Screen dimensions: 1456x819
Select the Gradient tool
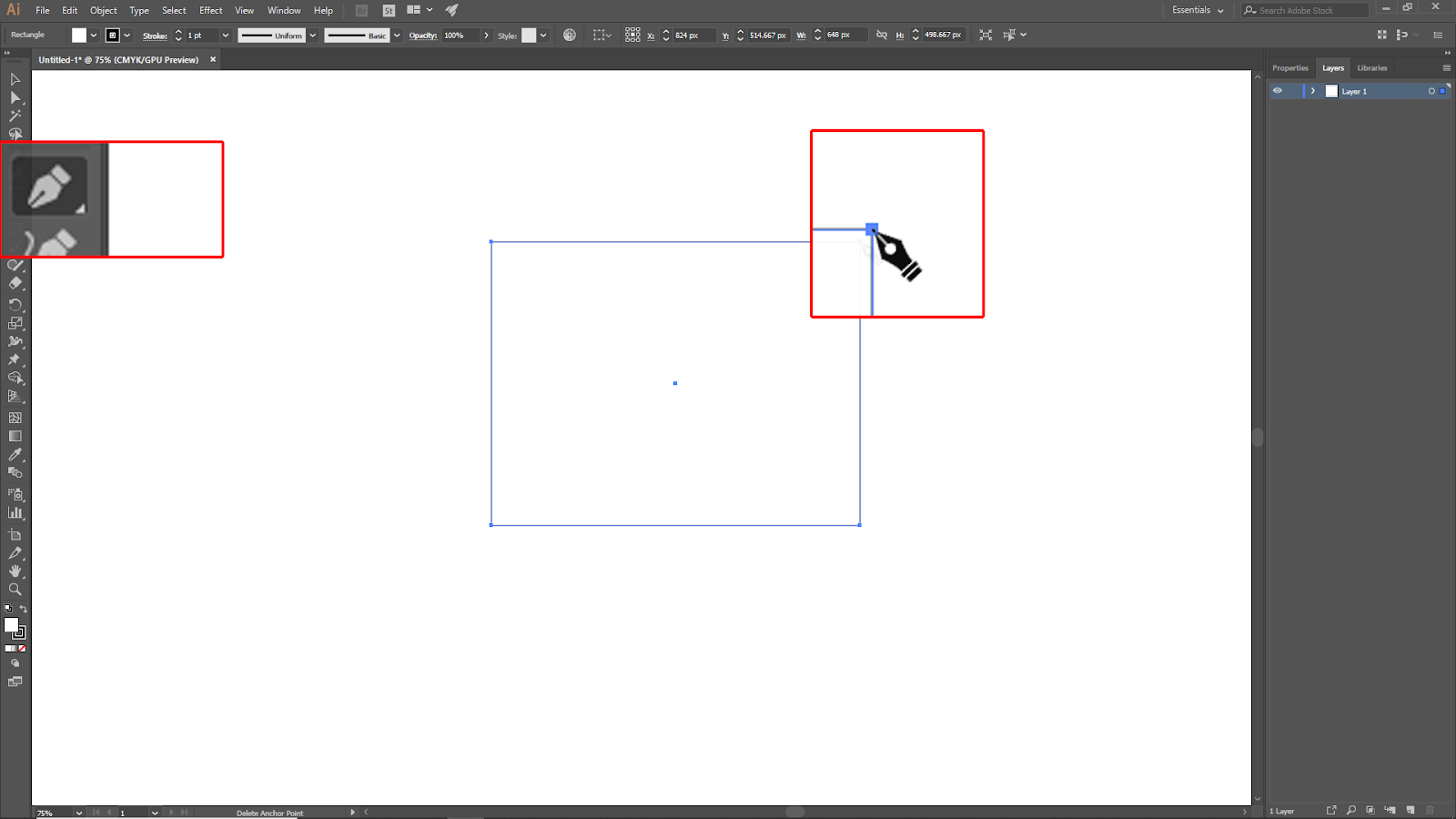(x=15, y=436)
